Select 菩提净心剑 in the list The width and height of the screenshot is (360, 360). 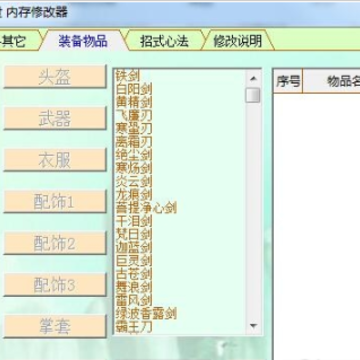pos(146,208)
